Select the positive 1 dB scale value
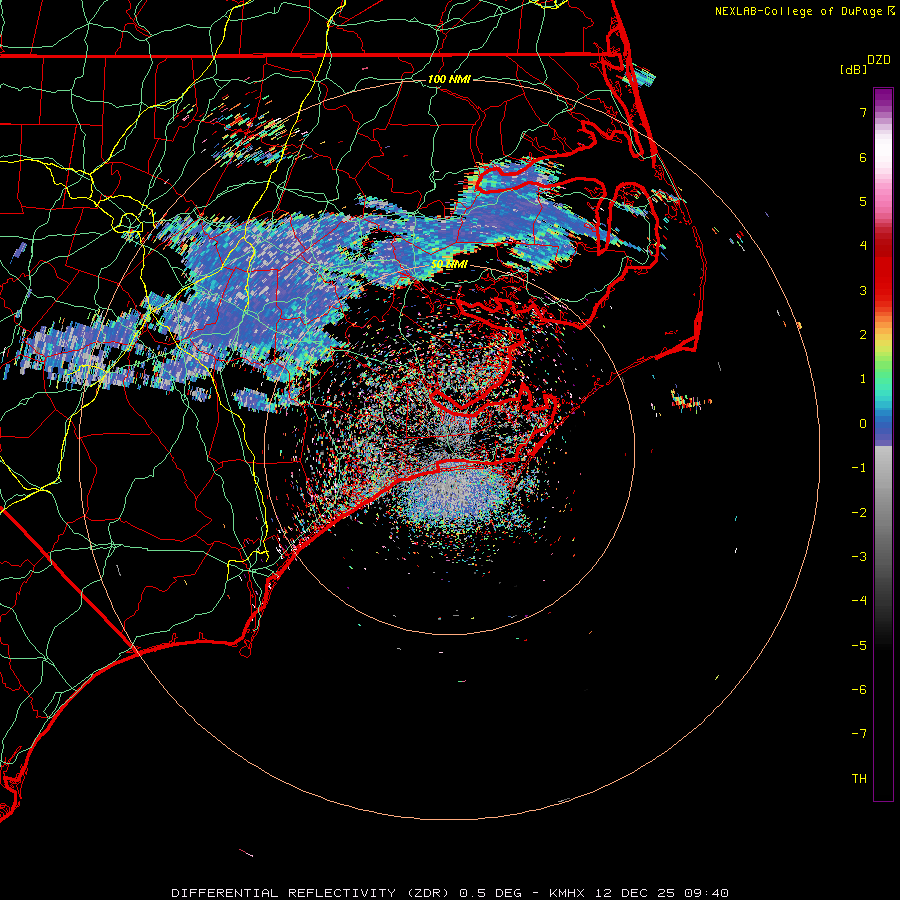Screen dimensions: 900x900 (x=863, y=379)
